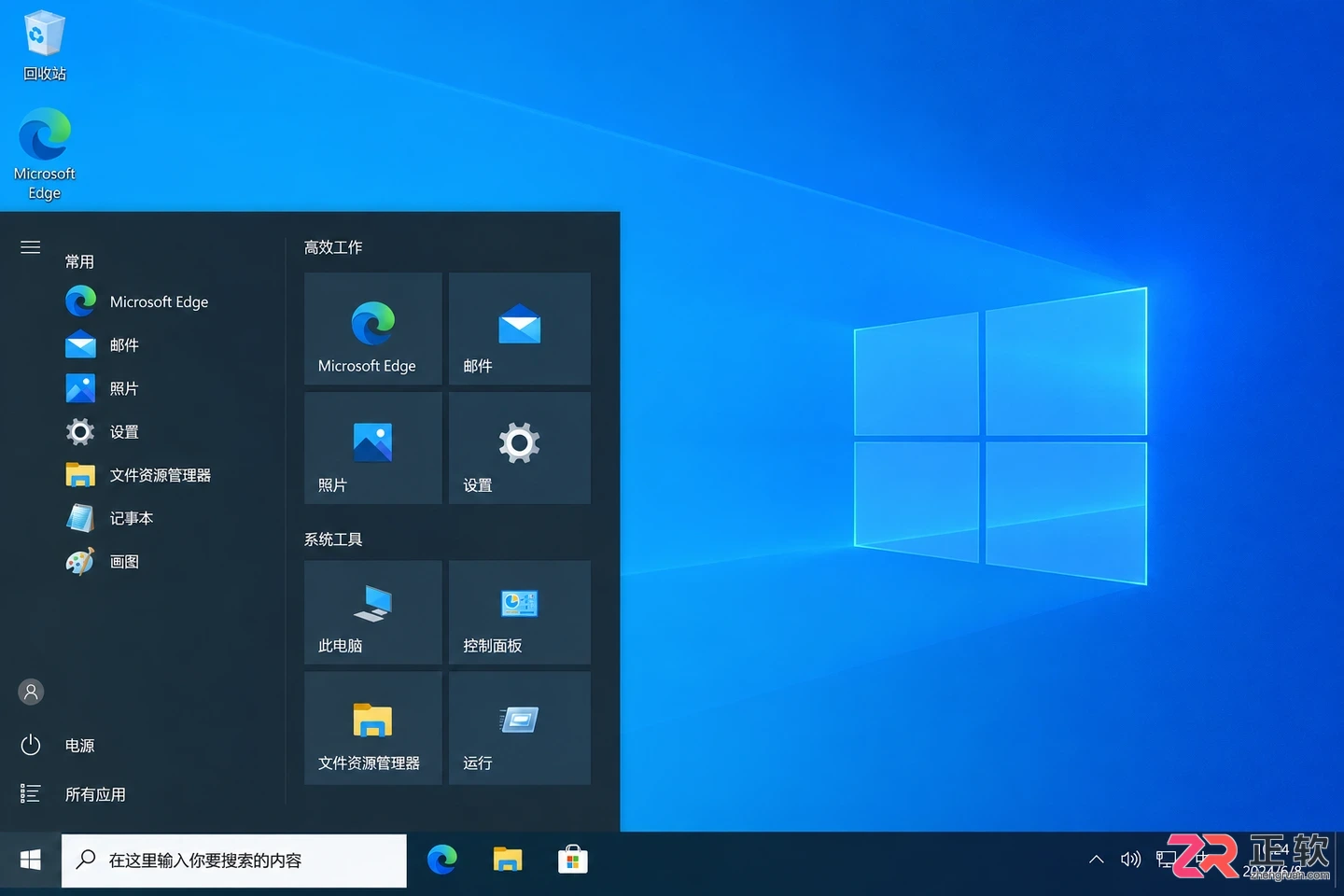Launch Microsoft Edge from the 常用 list
This screenshot has height=896, width=1344.
coord(138,301)
